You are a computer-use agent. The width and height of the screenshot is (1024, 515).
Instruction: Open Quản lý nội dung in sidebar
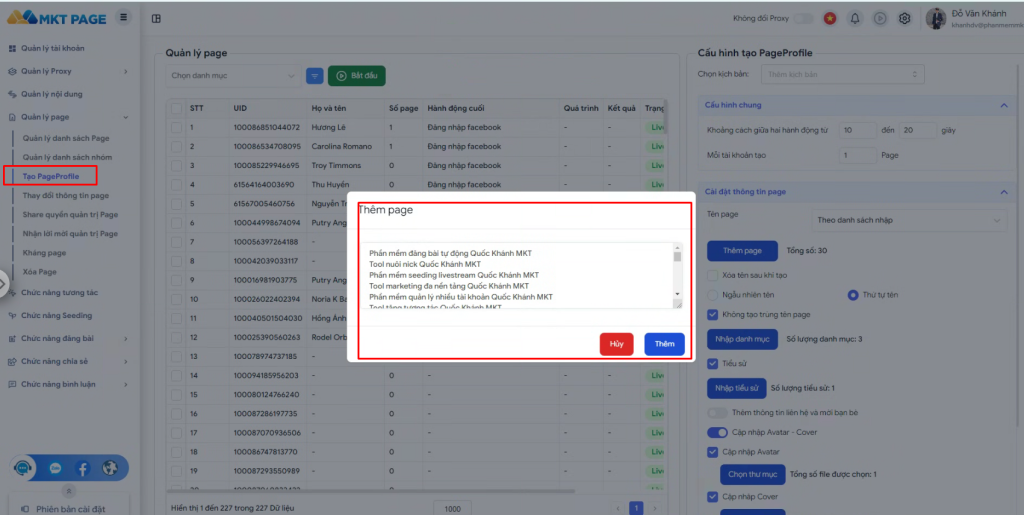coord(52,94)
